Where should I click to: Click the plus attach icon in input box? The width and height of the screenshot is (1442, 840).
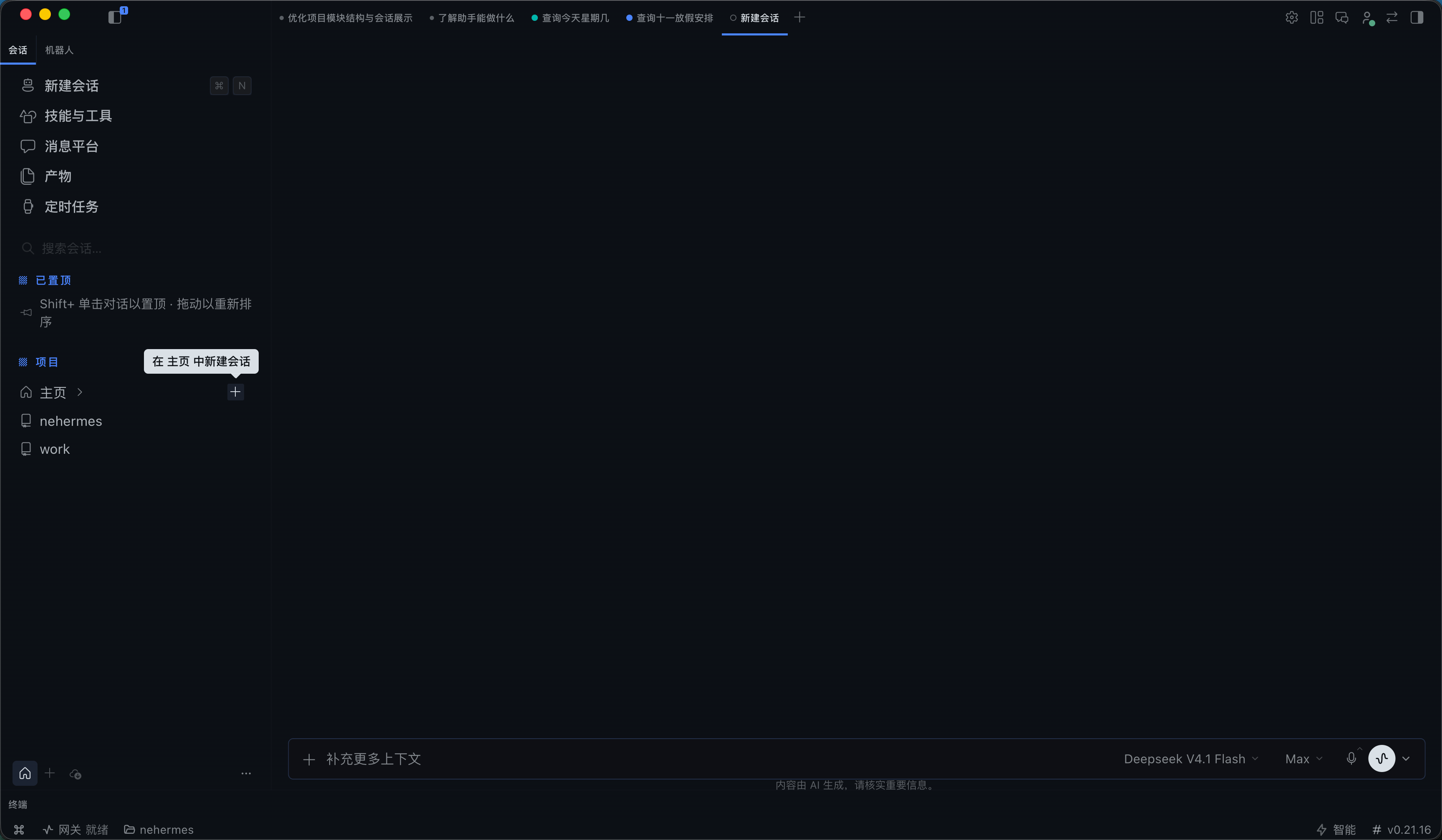click(x=309, y=760)
